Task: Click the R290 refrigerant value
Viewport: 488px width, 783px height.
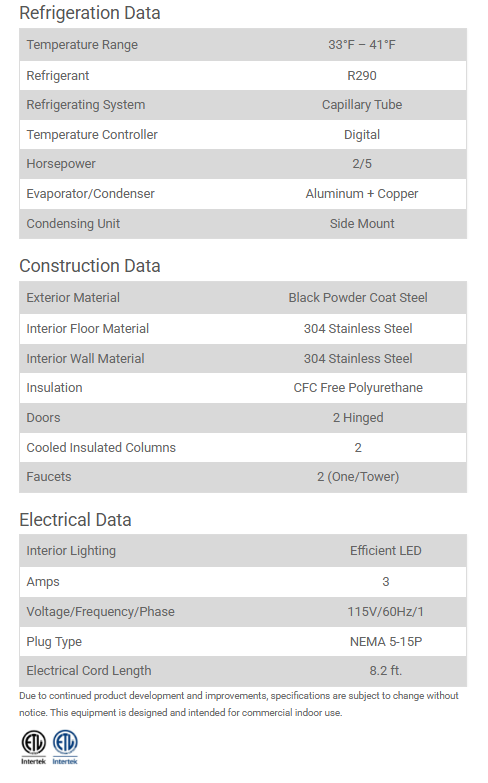Action: click(x=362, y=75)
